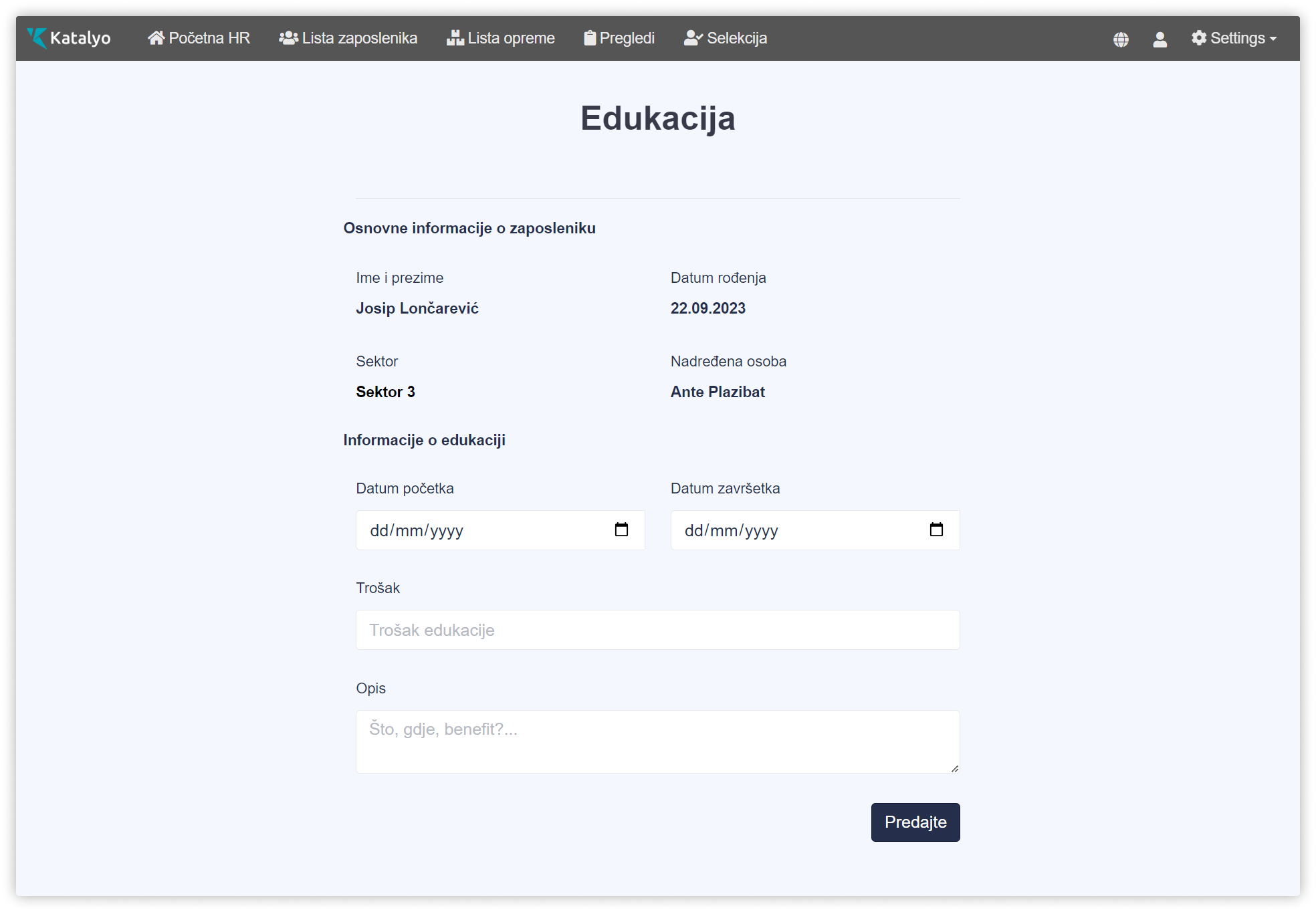Go to Lista zaposlenika menu item
The height and width of the screenshot is (912, 1316).
[x=359, y=38]
